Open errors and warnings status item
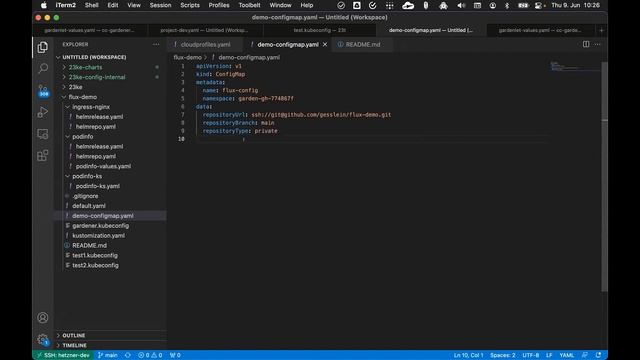The image size is (640, 360). pos(150,355)
